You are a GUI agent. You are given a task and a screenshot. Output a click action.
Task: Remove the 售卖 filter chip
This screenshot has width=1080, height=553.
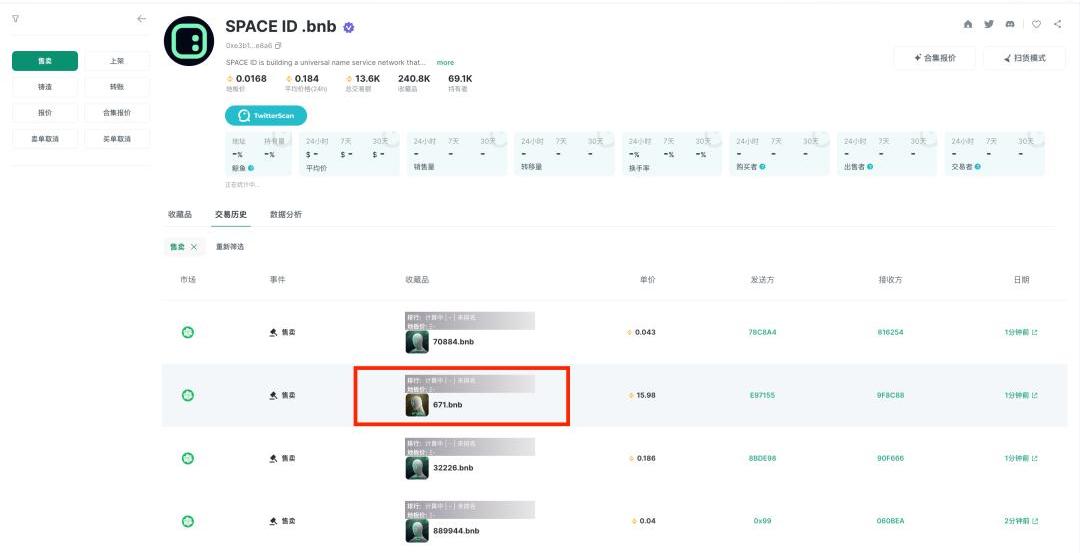coord(194,247)
